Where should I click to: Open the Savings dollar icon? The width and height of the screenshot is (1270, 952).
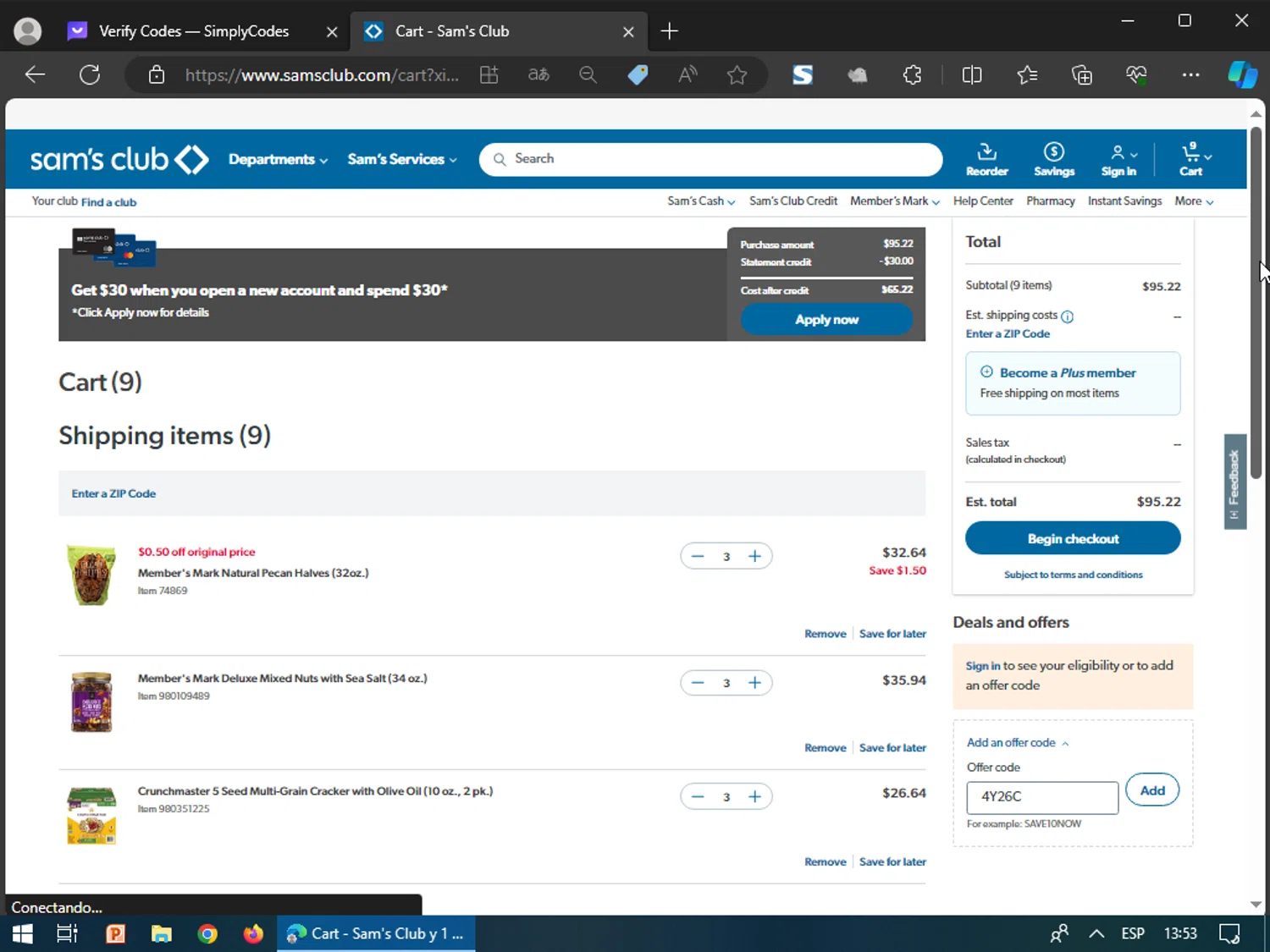[x=1054, y=159]
